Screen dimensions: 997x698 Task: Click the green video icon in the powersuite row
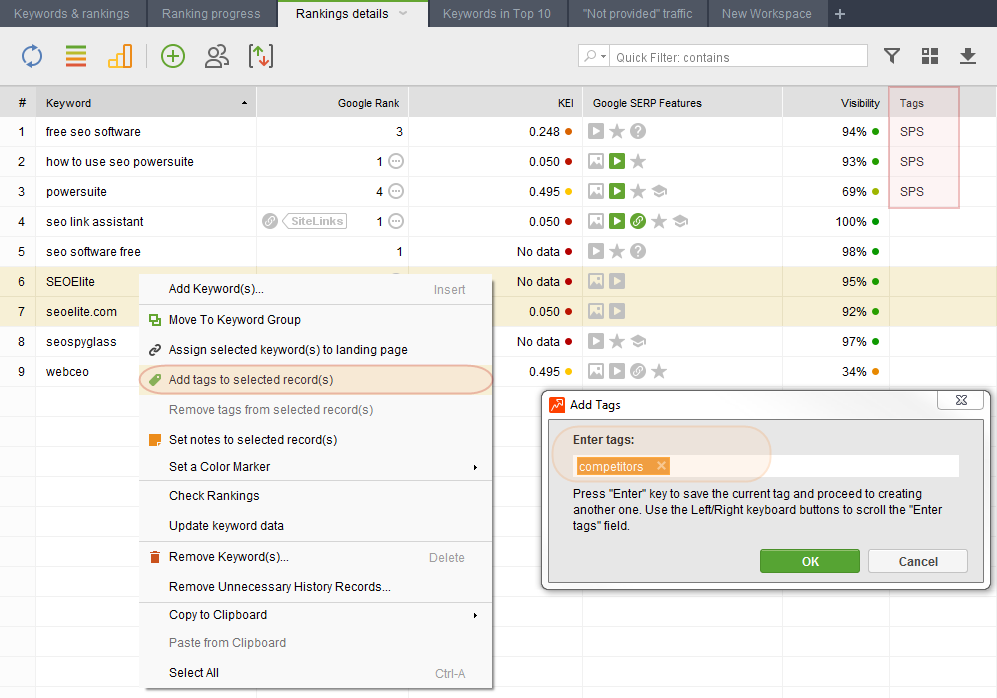click(x=617, y=191)
